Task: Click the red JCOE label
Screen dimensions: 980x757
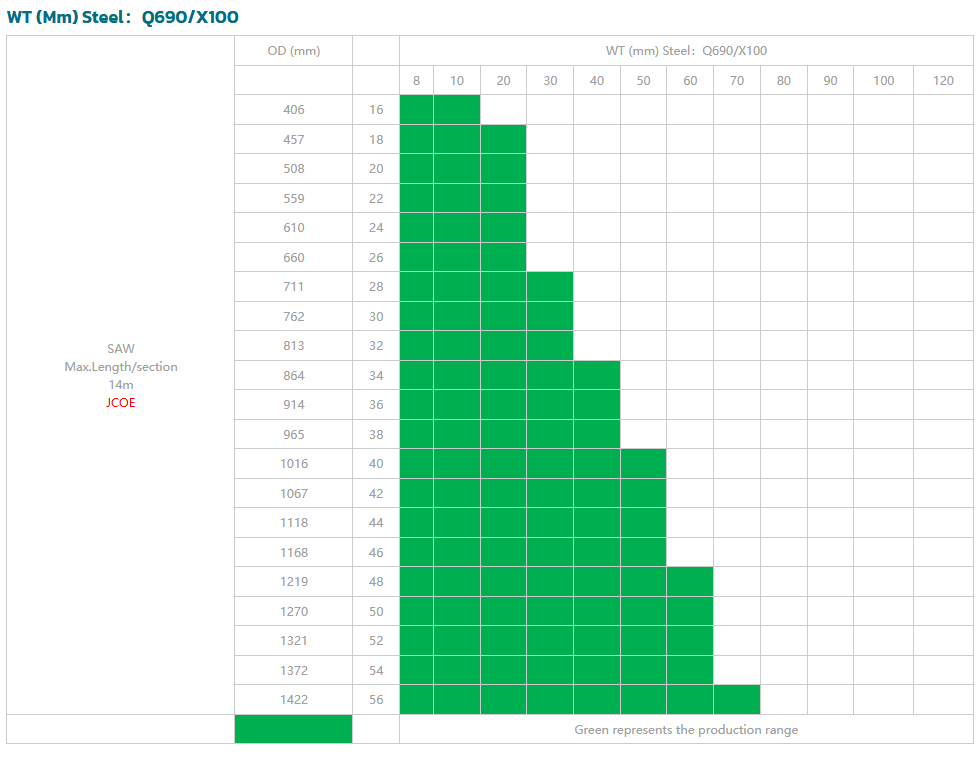Action: pyautogui.click(x=120, y=403)
